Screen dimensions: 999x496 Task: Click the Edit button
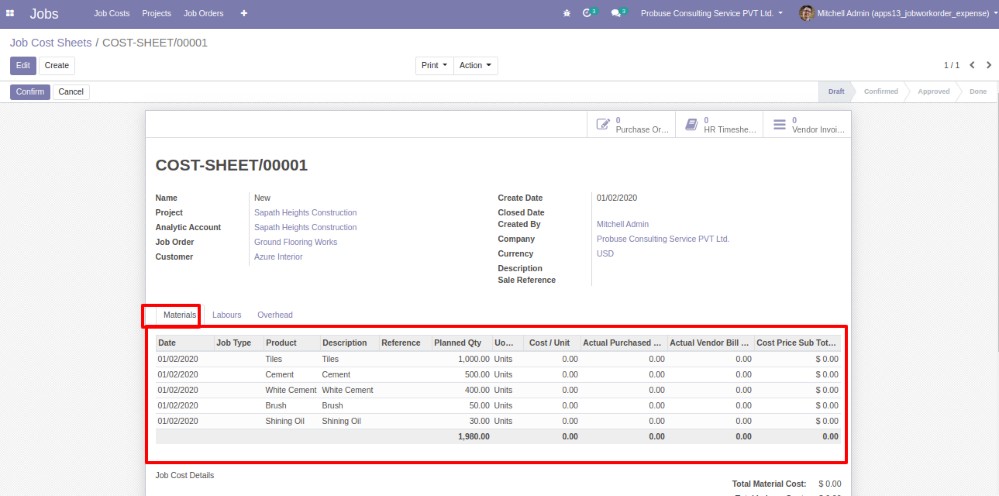[x=23, y=65]
